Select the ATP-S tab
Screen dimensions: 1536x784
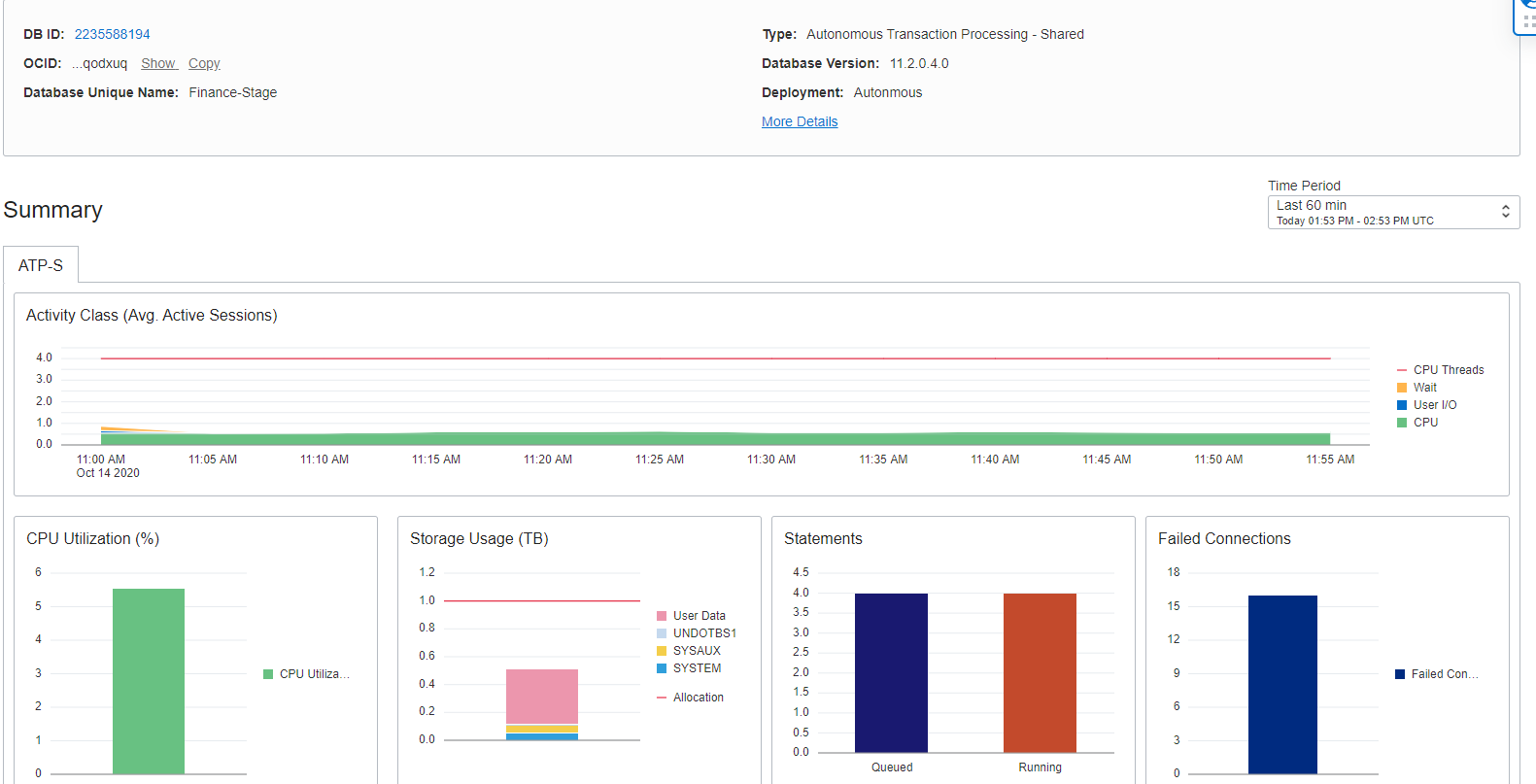[x=41, y=265]
